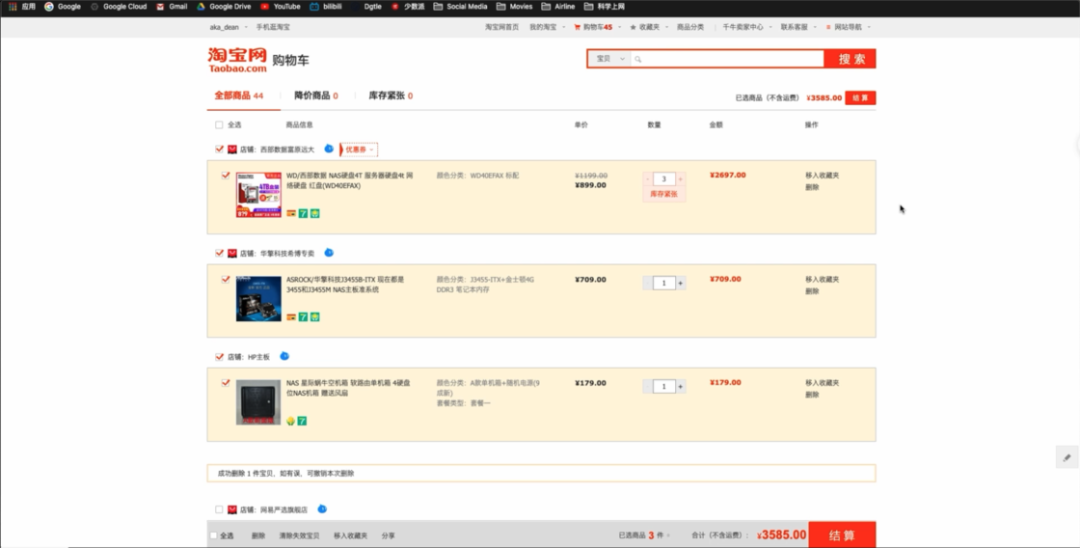Screen dimensions: 1080x548
Task: Open YouTube bookmark in bookmarks bar
Action: pos(280,6)
